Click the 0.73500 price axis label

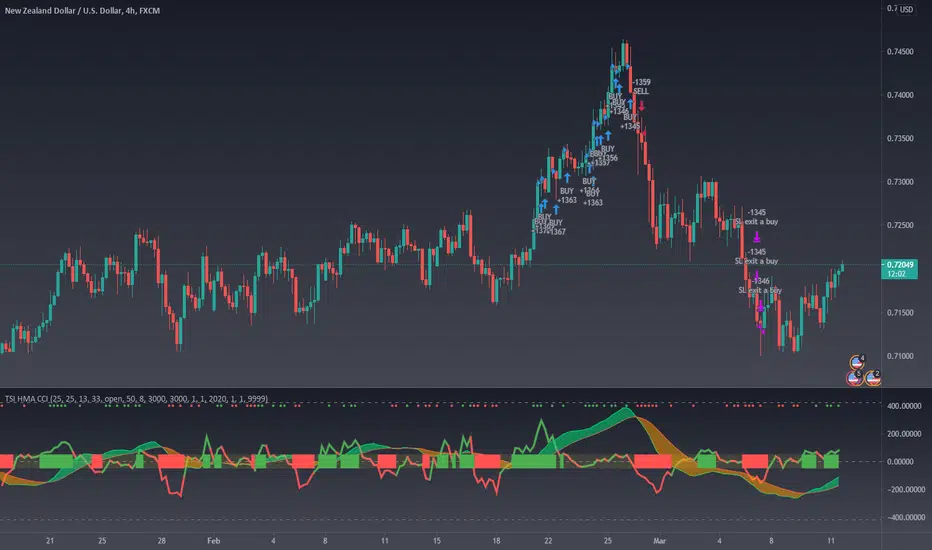(900, 139)
